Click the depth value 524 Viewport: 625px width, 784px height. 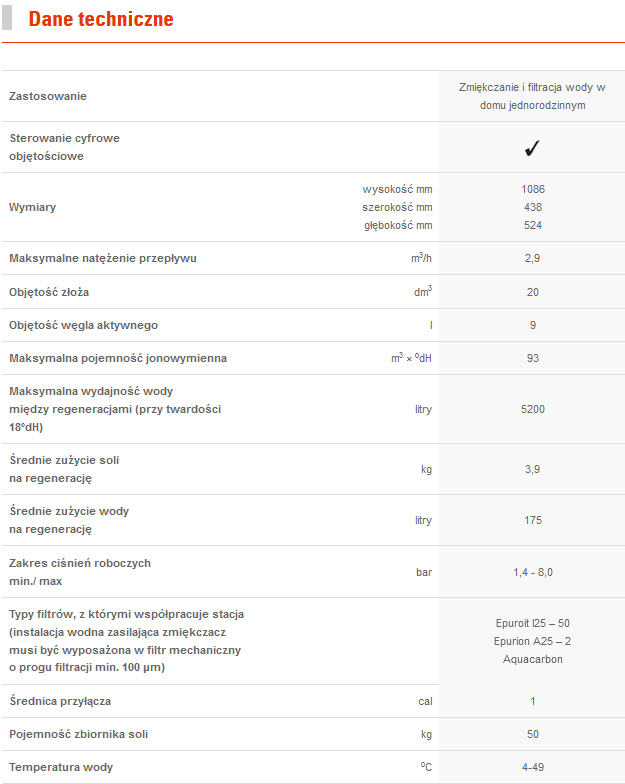[x=532, y=225]
